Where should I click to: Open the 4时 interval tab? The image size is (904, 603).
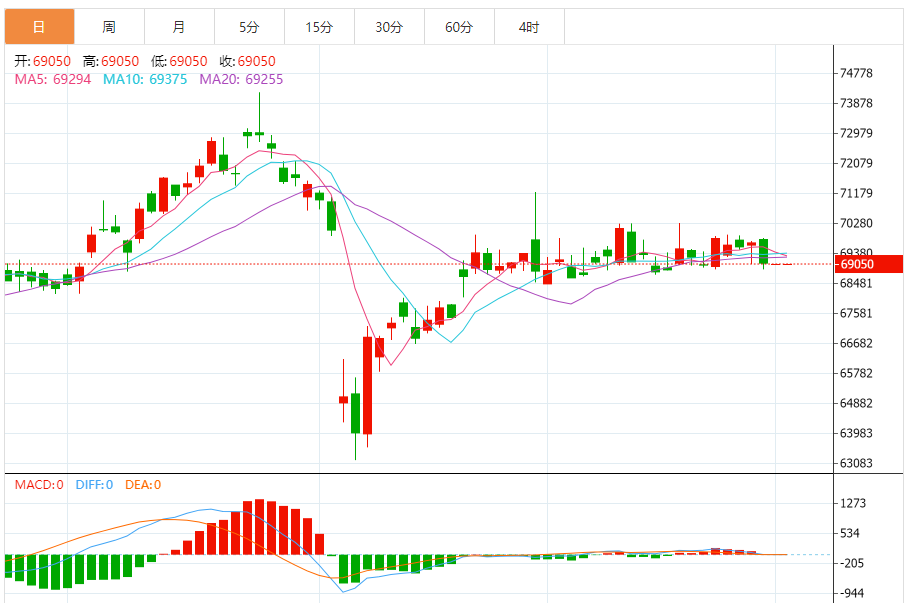pyautogui.click(x=529, y=27)
